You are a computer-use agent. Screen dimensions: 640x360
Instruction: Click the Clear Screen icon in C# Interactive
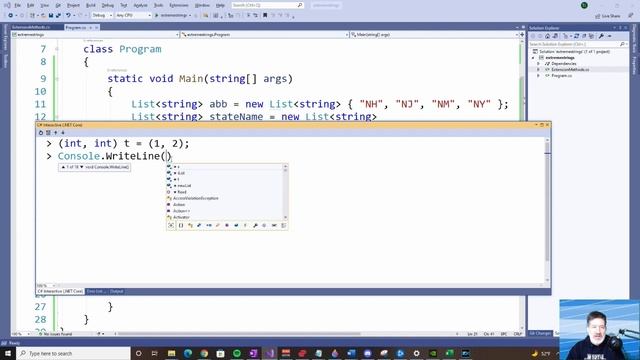[x=48, y=133]
